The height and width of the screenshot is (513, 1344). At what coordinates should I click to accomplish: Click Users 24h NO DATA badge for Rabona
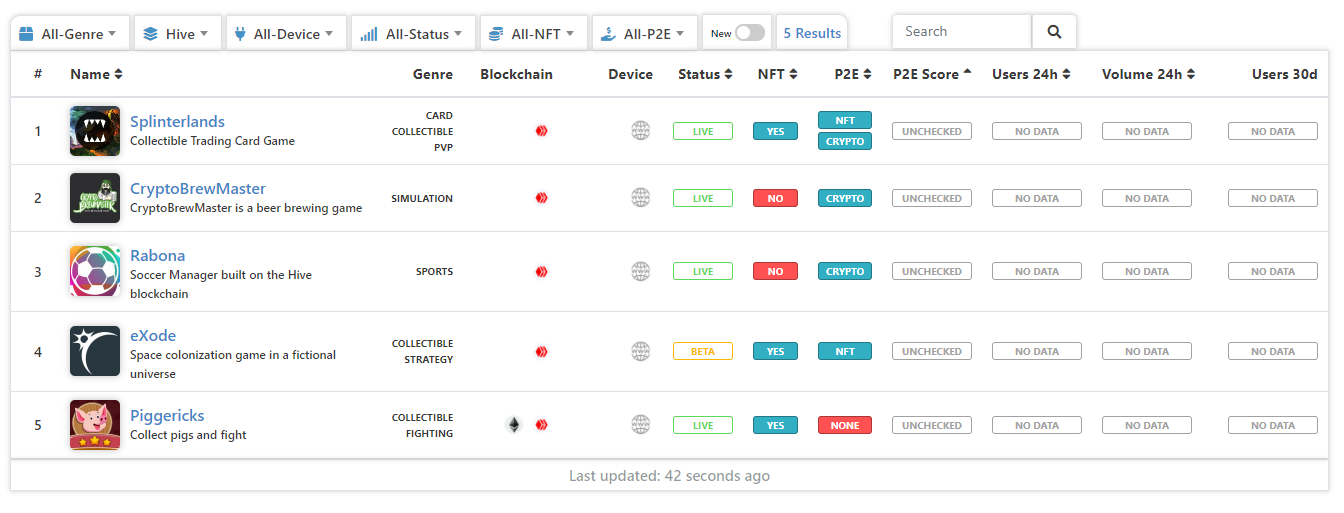pos(1037,271)
